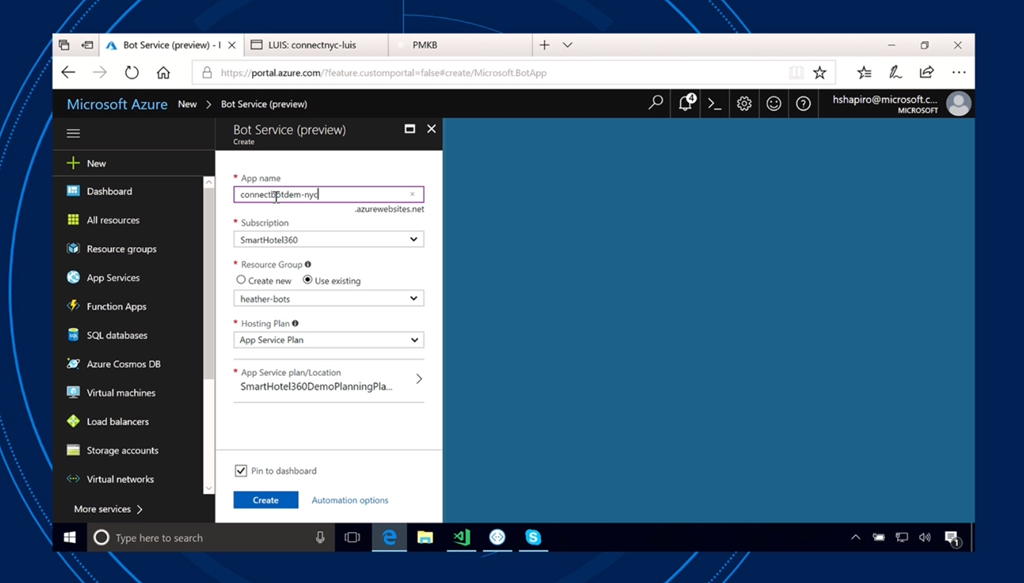Viewport: 1024px width, 583px height.
Task: Open the Hosting Plan dropdown
Action: pos(328,340)
